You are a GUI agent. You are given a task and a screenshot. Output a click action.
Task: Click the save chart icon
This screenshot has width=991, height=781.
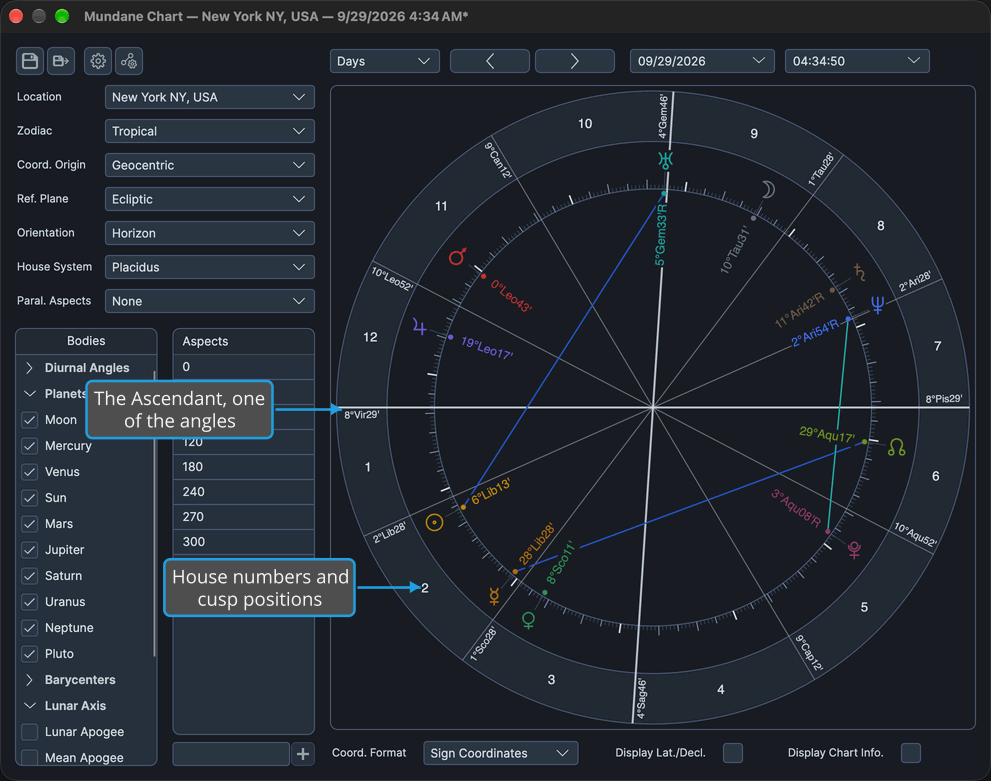tap(30, 61)
